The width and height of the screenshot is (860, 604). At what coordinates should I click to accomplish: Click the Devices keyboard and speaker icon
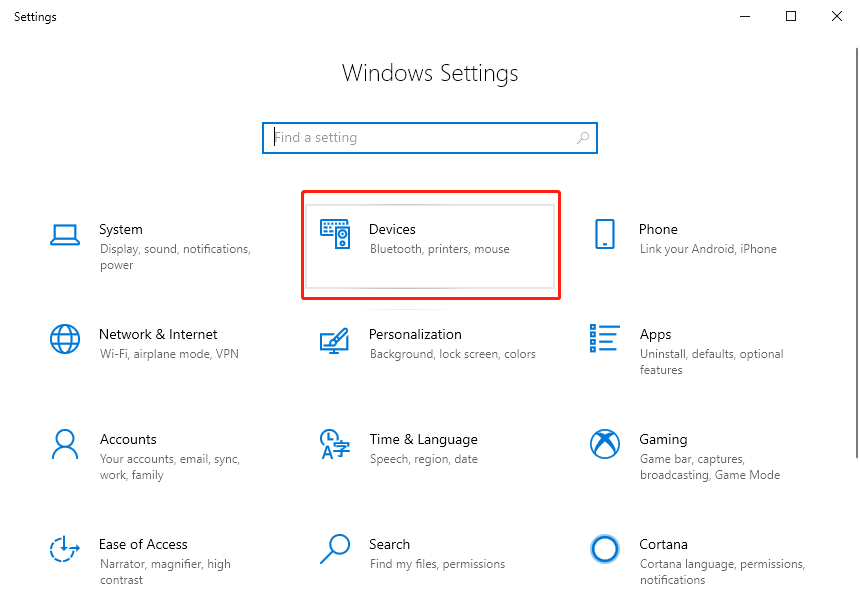(335, 234)
